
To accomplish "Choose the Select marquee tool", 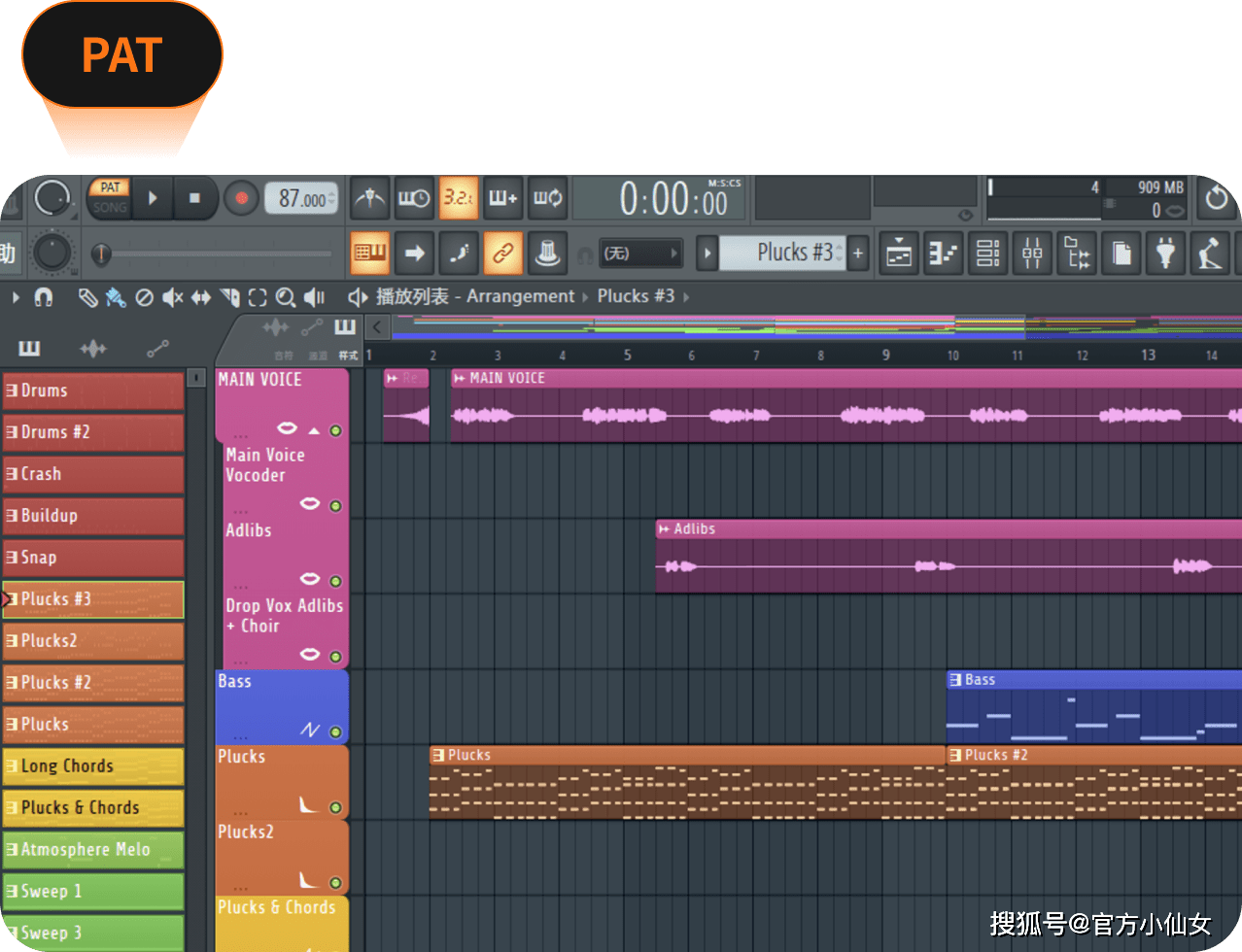I will (258, 297).
